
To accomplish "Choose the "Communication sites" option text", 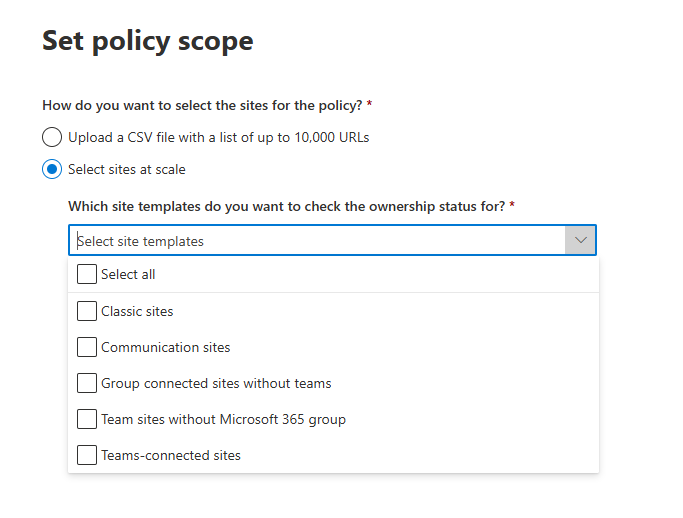I will click(x=165, y=347).
